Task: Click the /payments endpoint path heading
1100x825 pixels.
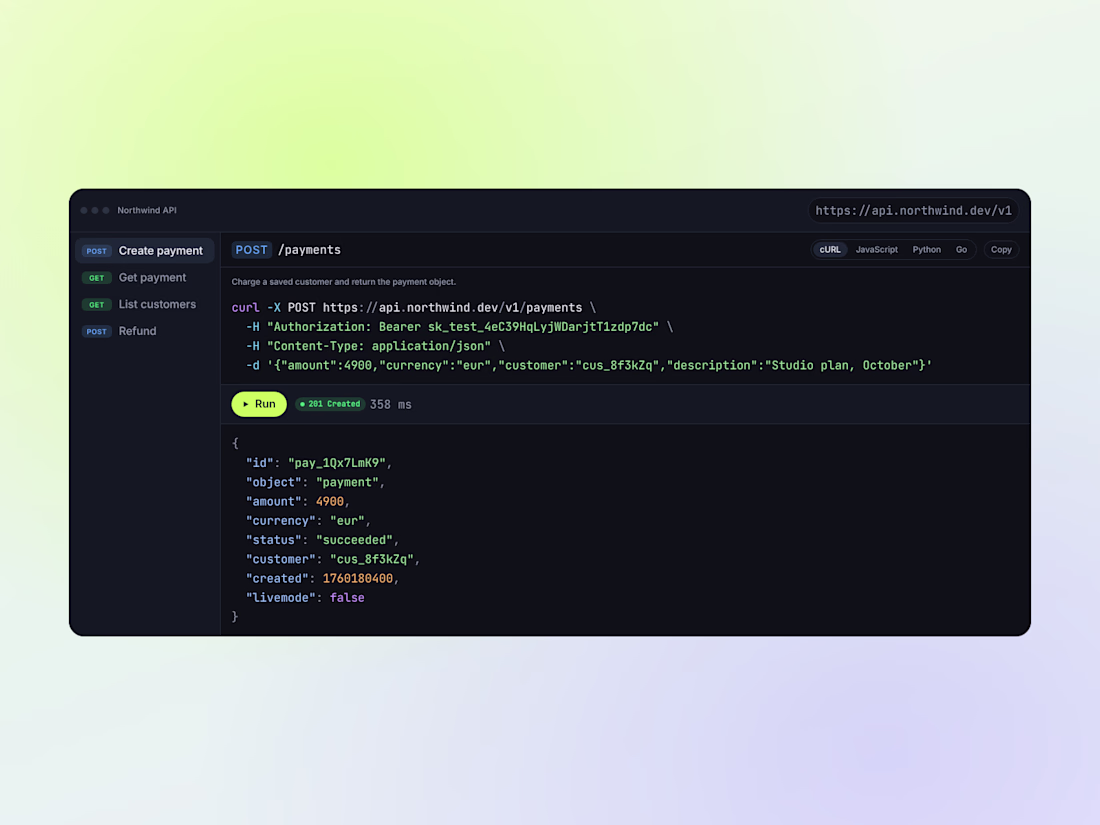Action: pyautogui.click(x=309, y=250)
